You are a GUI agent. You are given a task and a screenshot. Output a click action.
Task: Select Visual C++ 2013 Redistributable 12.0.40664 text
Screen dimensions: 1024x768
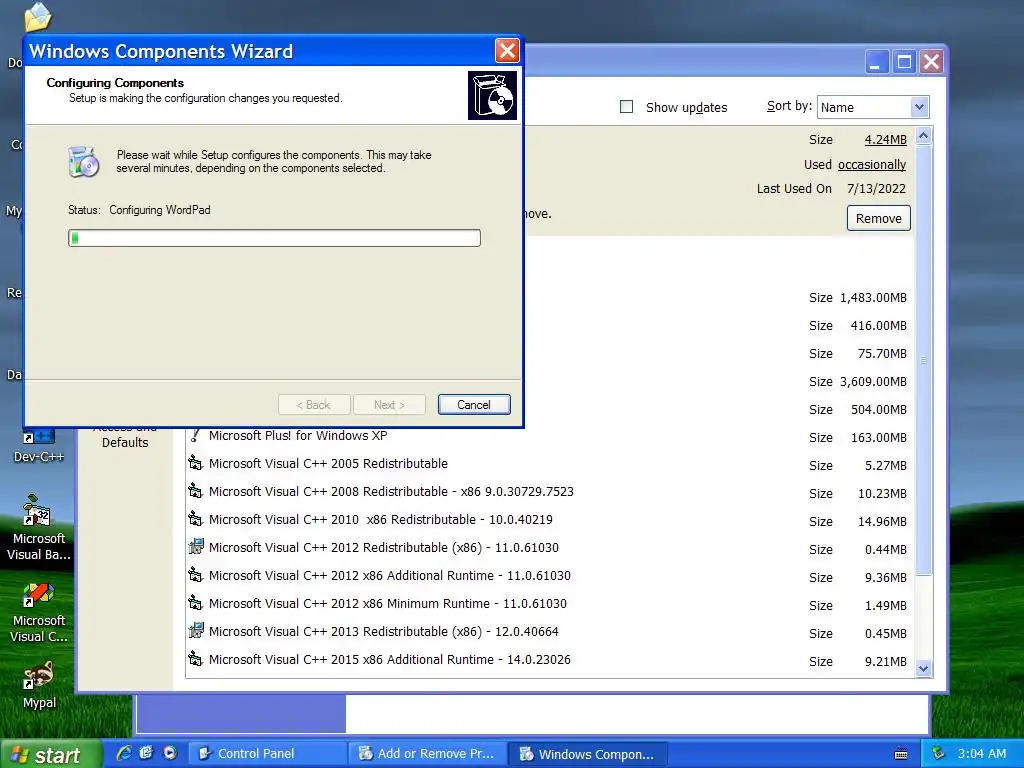click(x=384, y=632)
